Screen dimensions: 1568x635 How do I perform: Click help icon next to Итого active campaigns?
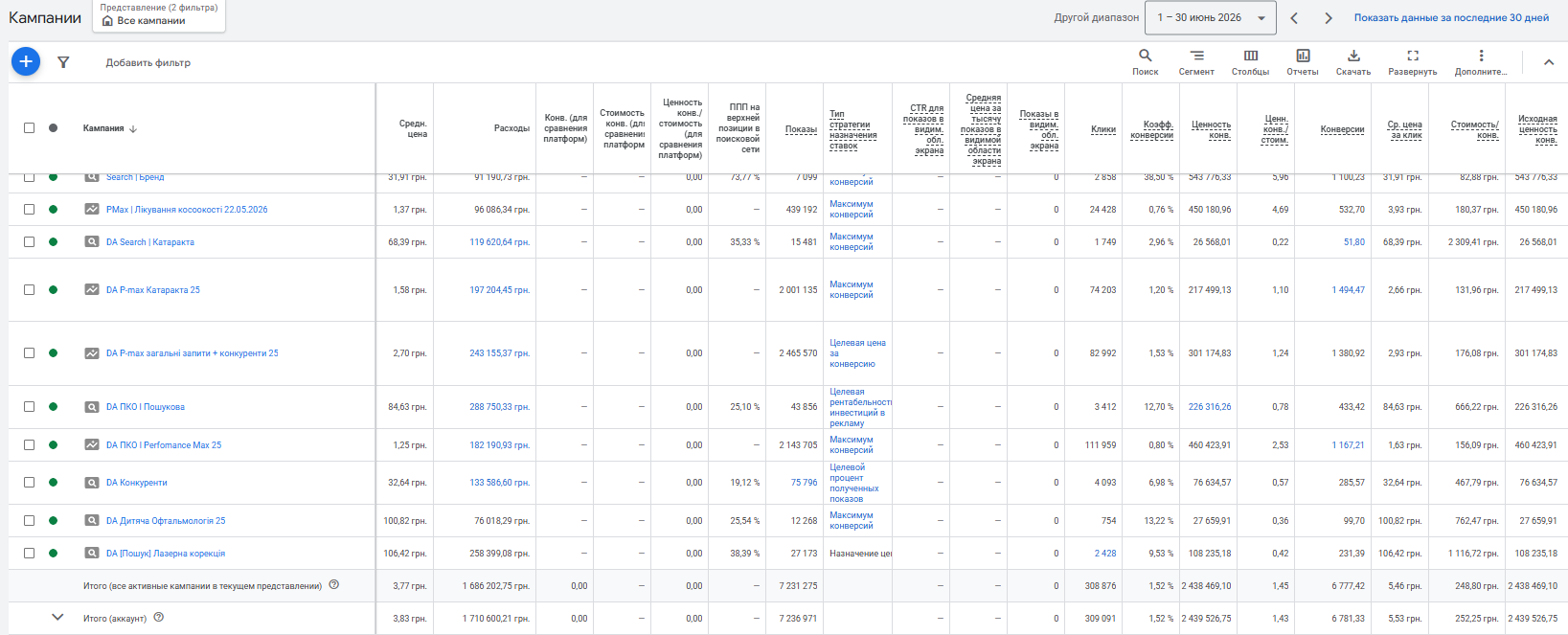click(x=334, y=584)
